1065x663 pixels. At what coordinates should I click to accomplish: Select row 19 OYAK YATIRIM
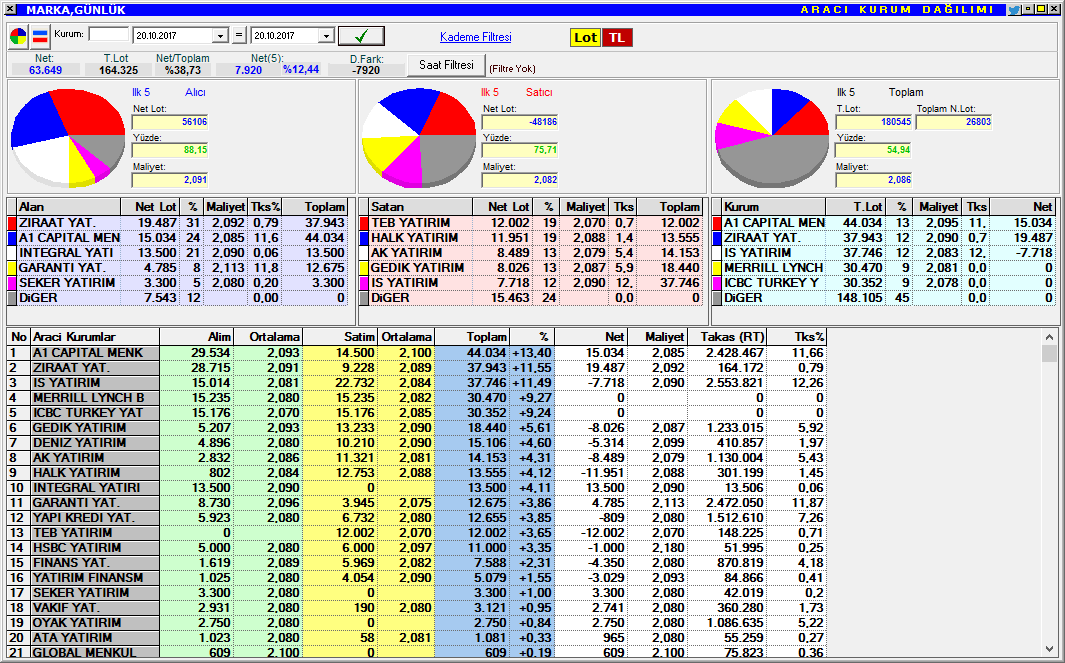pyautogui.click(x=417, y=622)
